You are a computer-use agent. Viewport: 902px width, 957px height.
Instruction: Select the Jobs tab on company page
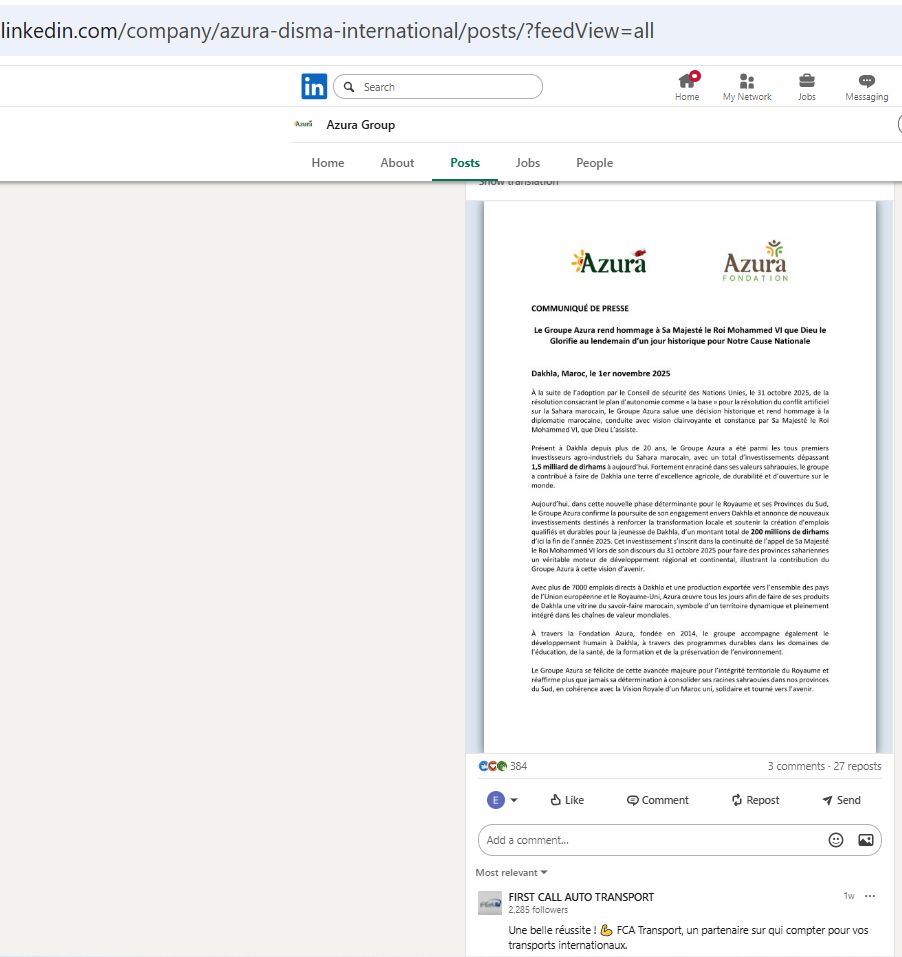click(528, 163)
